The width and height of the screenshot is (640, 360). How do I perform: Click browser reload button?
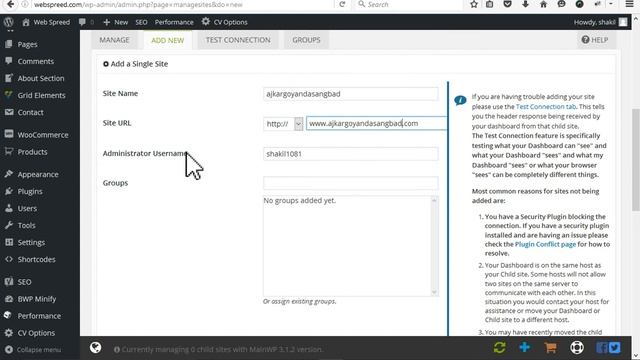tap(342, 4)
